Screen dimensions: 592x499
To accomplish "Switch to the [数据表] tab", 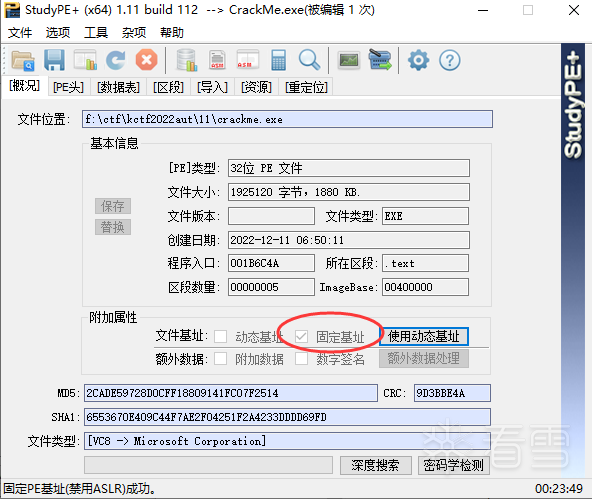I will (x=119, y=87).
